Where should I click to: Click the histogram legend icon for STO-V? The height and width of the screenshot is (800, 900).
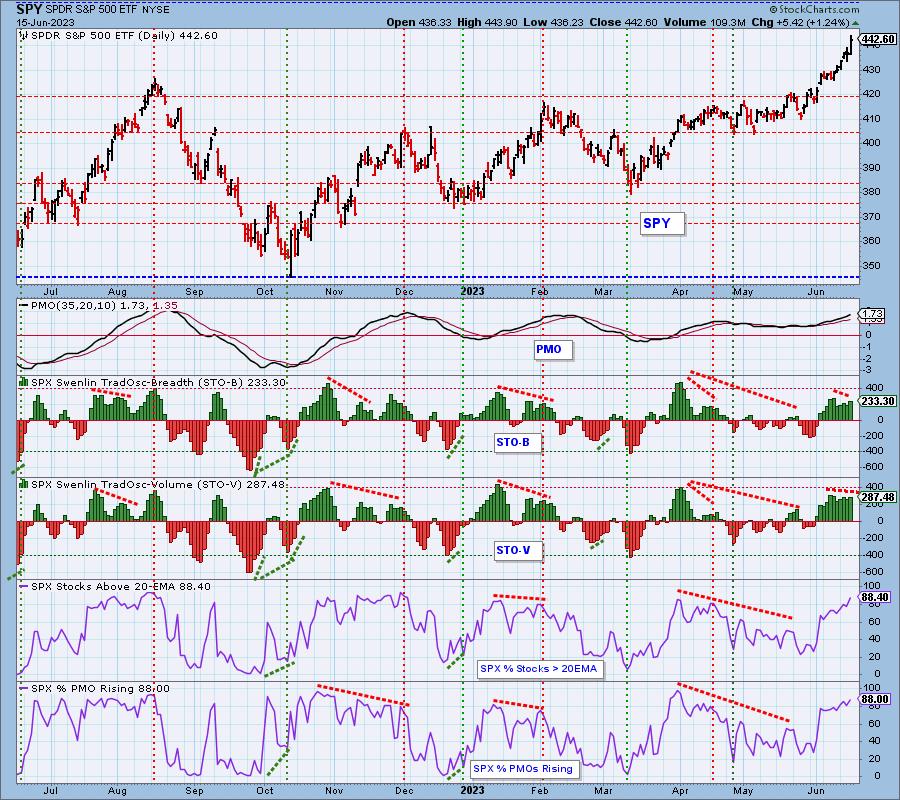24,484
